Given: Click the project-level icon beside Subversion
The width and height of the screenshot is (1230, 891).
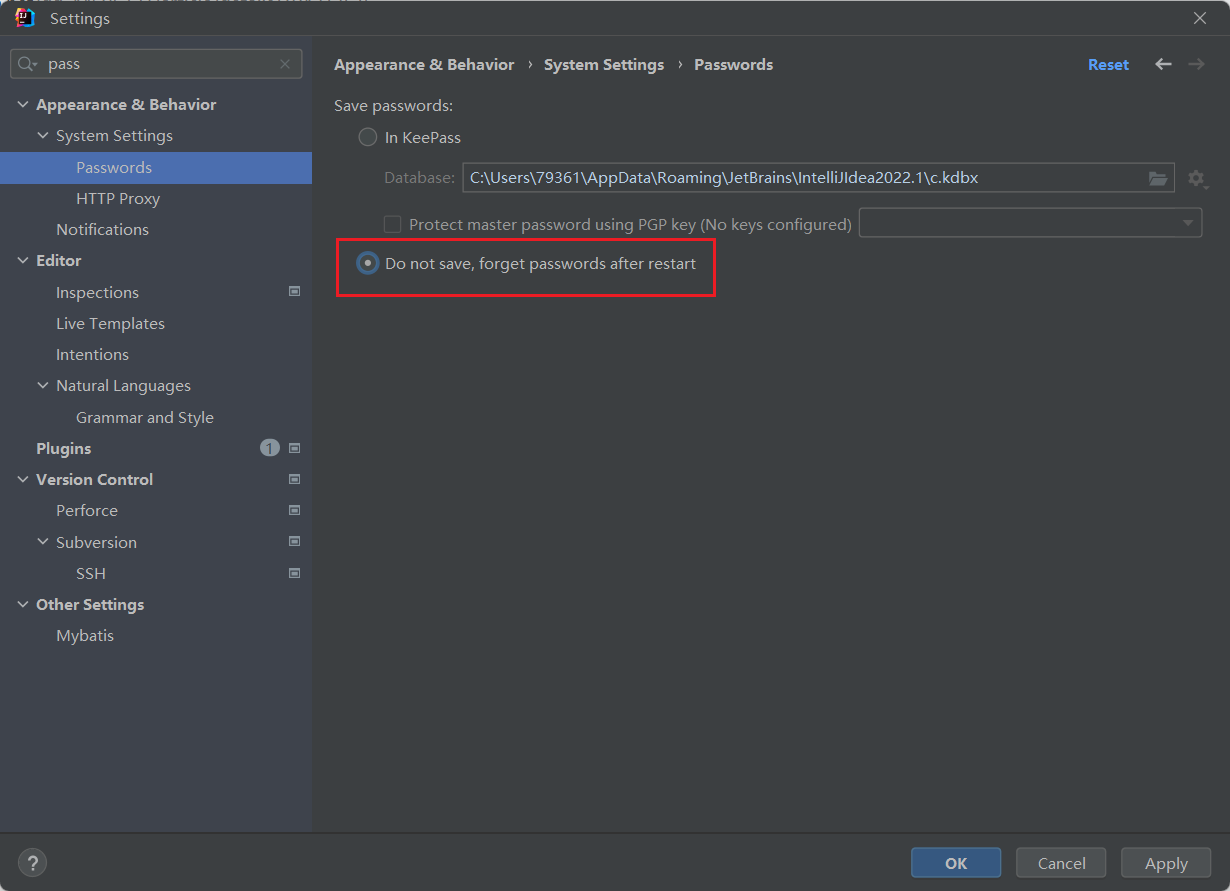Looking at the screenshot, I should pos(294,542).
